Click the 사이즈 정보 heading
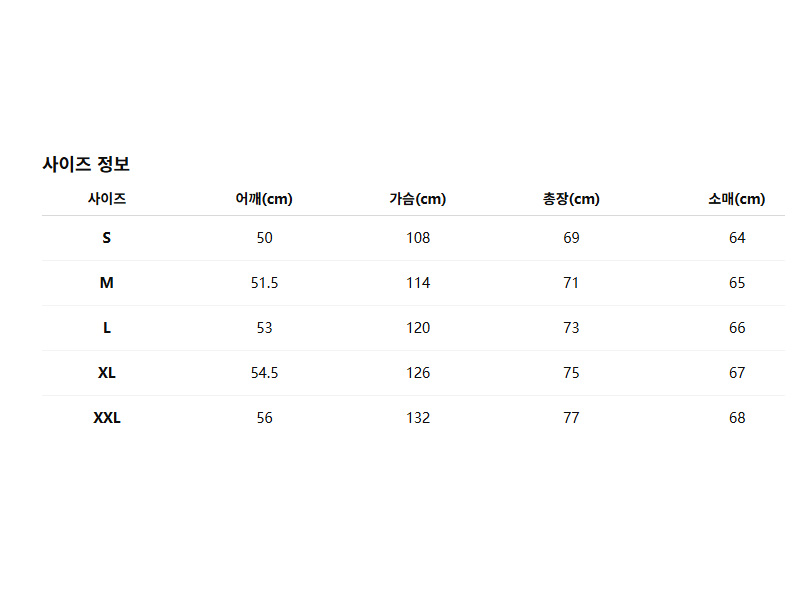 click(86, 164)
